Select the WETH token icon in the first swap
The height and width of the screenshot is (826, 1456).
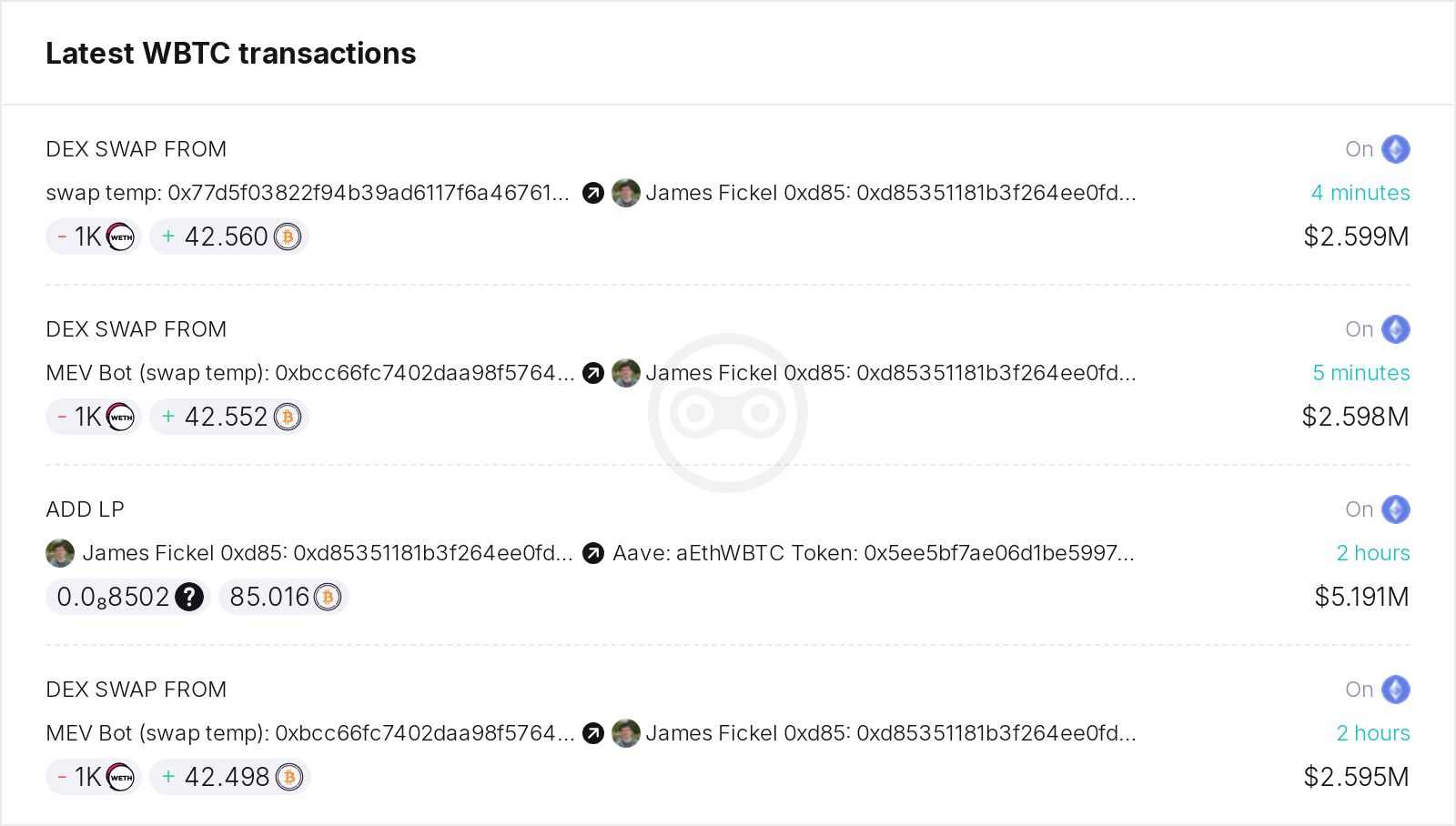[x=119, y=237]
